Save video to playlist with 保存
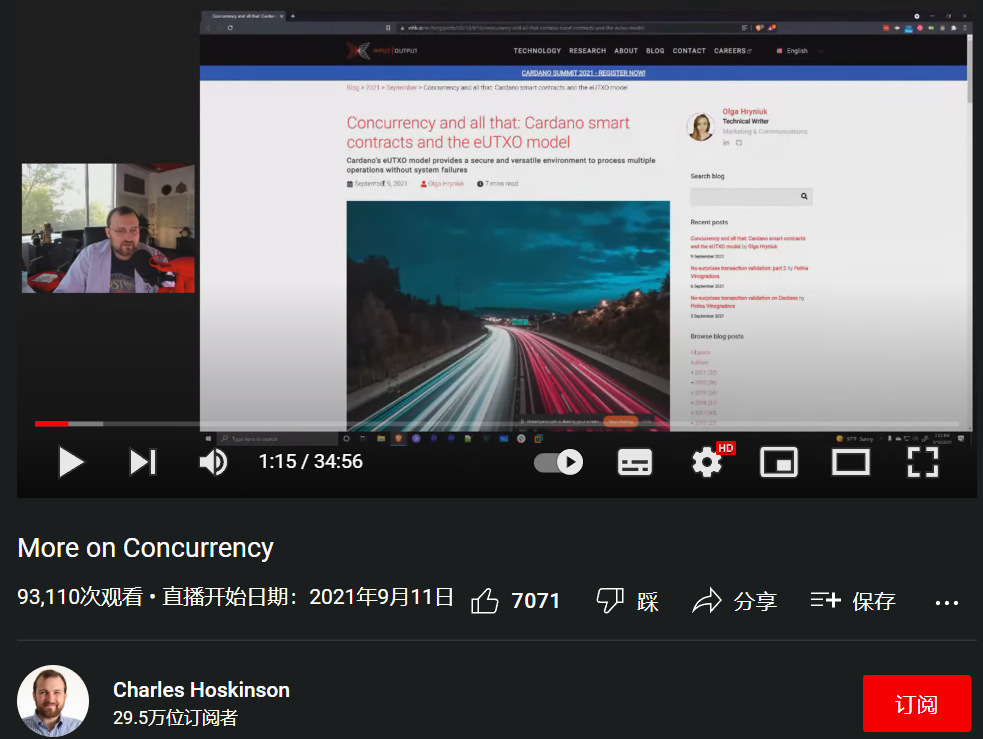 (853, 601)
